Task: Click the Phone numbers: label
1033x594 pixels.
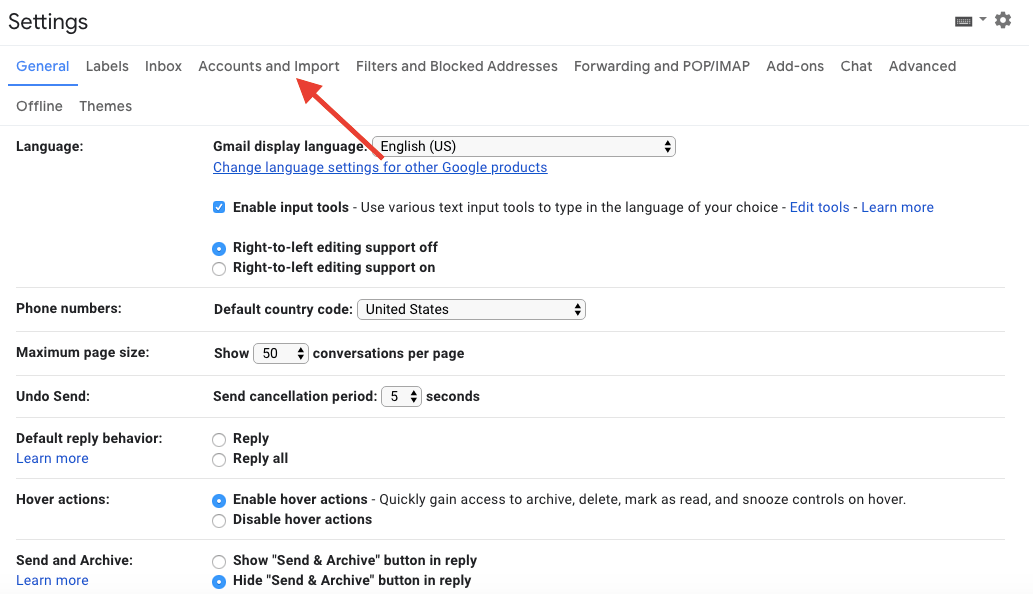Action: [x=69, y=308]
